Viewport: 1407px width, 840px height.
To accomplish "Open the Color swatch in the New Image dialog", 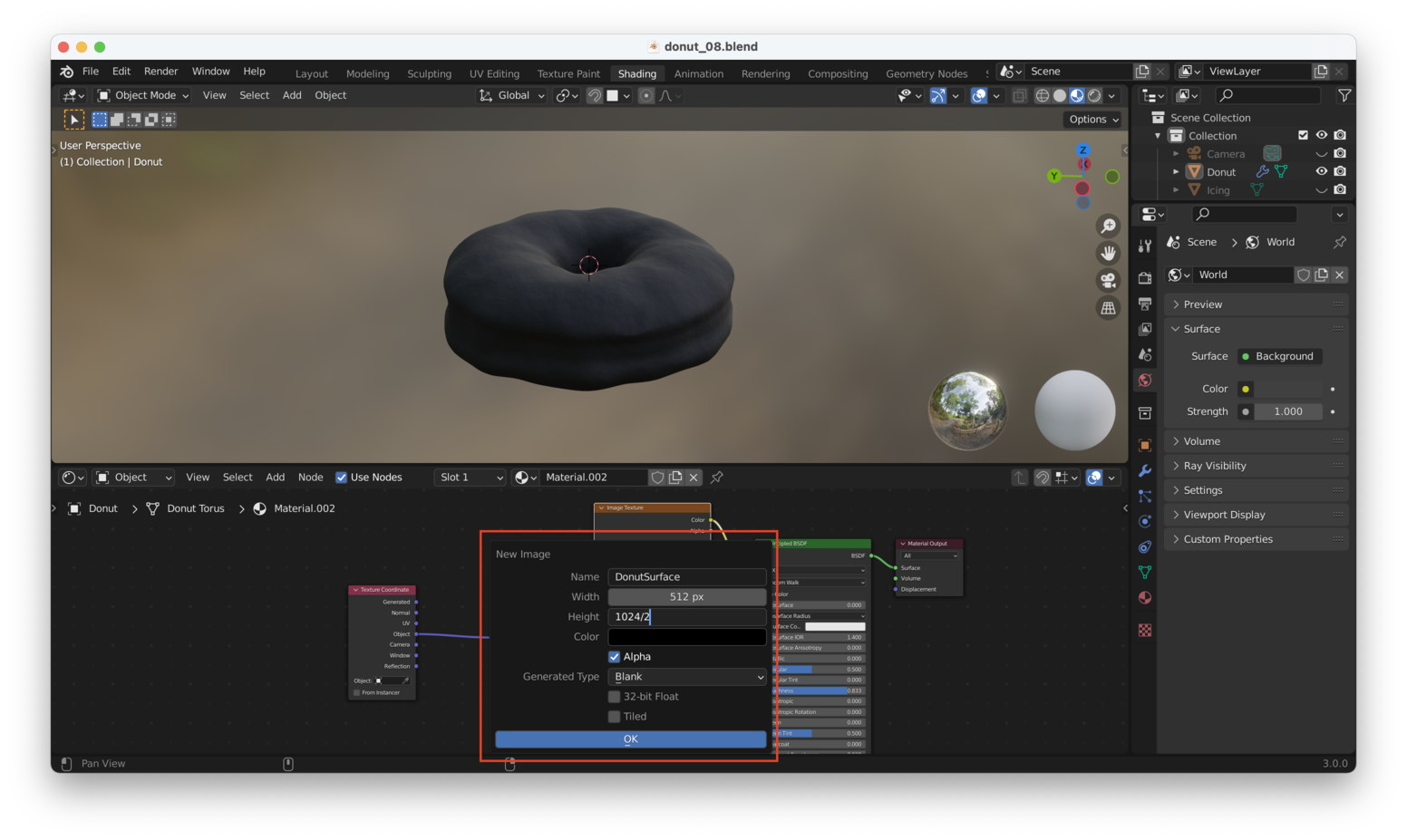I will 686,636.
